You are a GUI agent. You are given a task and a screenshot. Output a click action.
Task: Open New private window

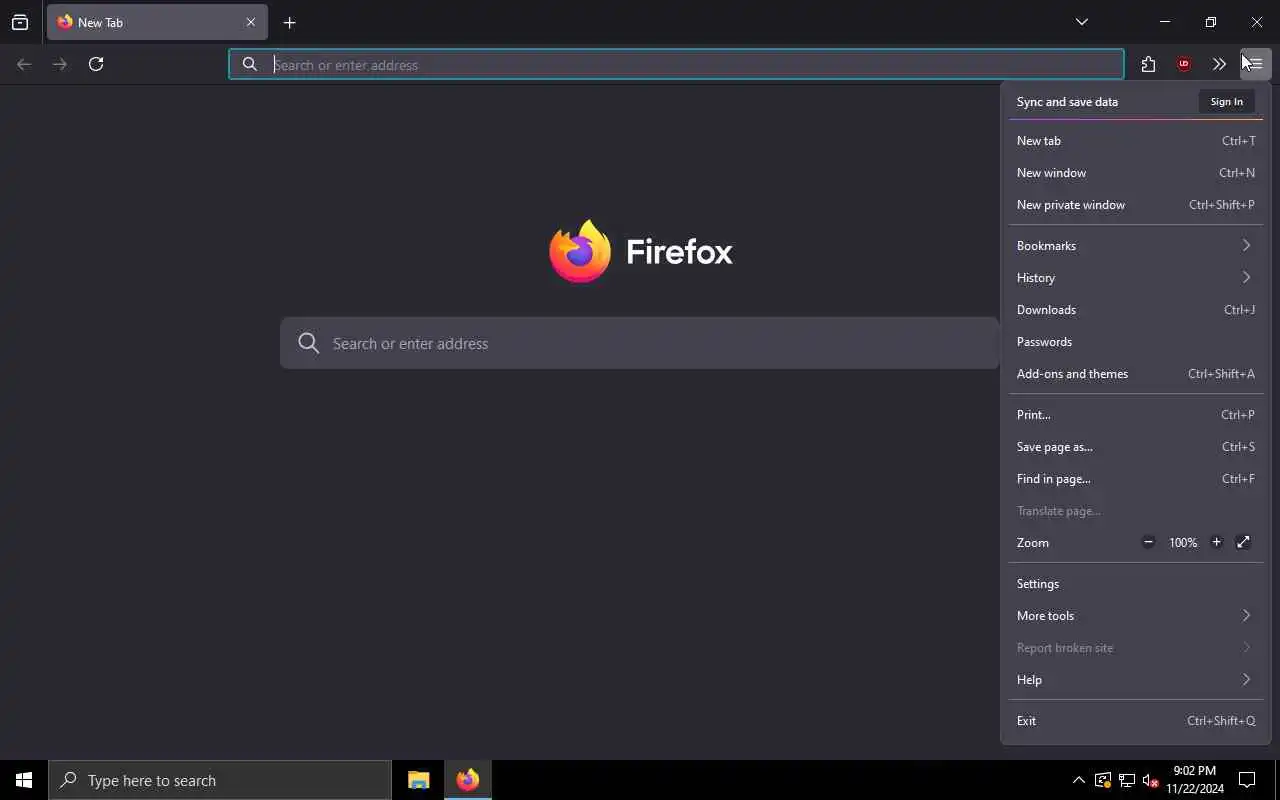coord(1136,205)
